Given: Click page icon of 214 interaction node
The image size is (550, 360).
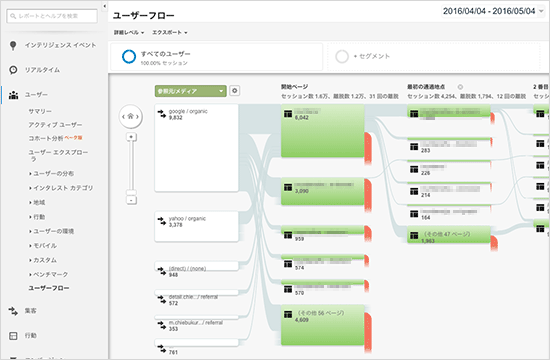Looking at the screenshot, I should tap(414, 191).
